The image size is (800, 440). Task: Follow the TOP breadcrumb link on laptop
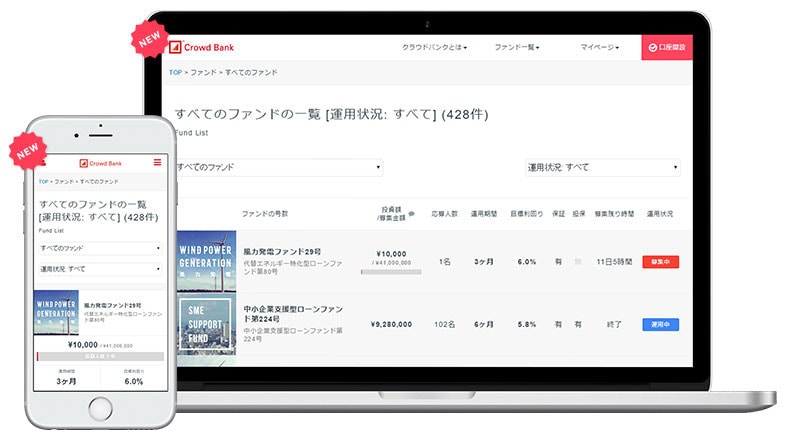pos(176,72)
